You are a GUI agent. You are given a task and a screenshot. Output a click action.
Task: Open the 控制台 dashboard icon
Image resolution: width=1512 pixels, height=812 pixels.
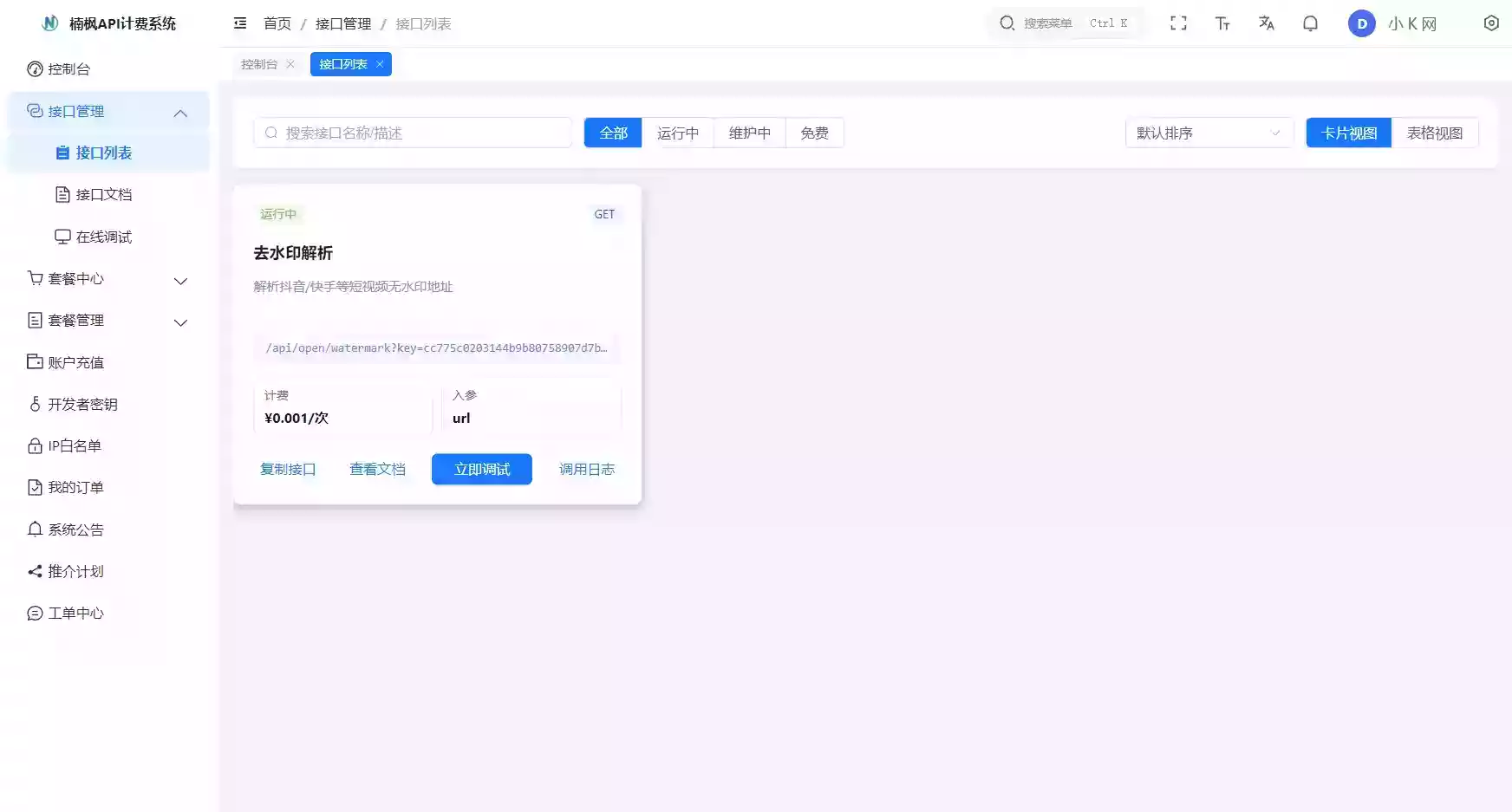point(34,68)
